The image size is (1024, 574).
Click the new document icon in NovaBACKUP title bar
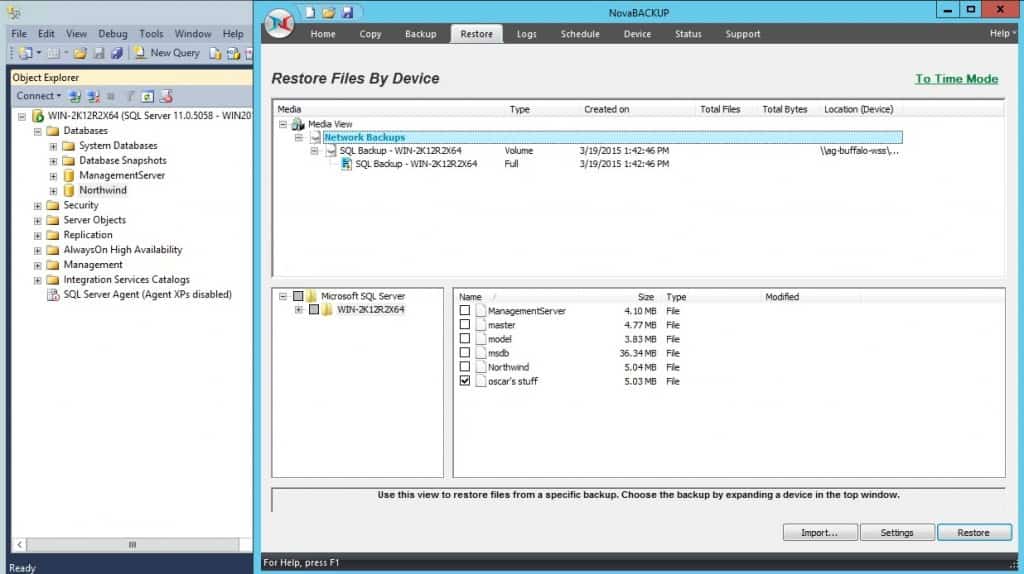click(x=310, y=12)
